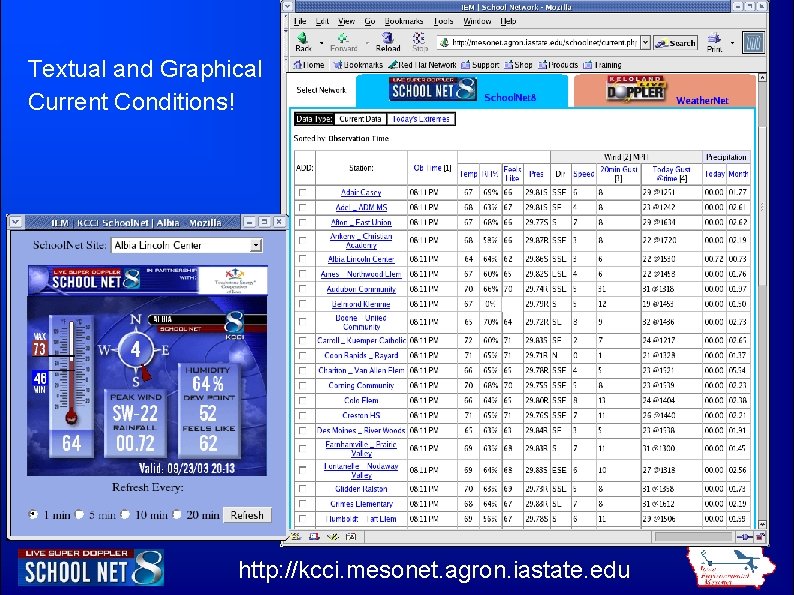
Task: Click the security lock icon in status bar
Action: click(760, 537)
